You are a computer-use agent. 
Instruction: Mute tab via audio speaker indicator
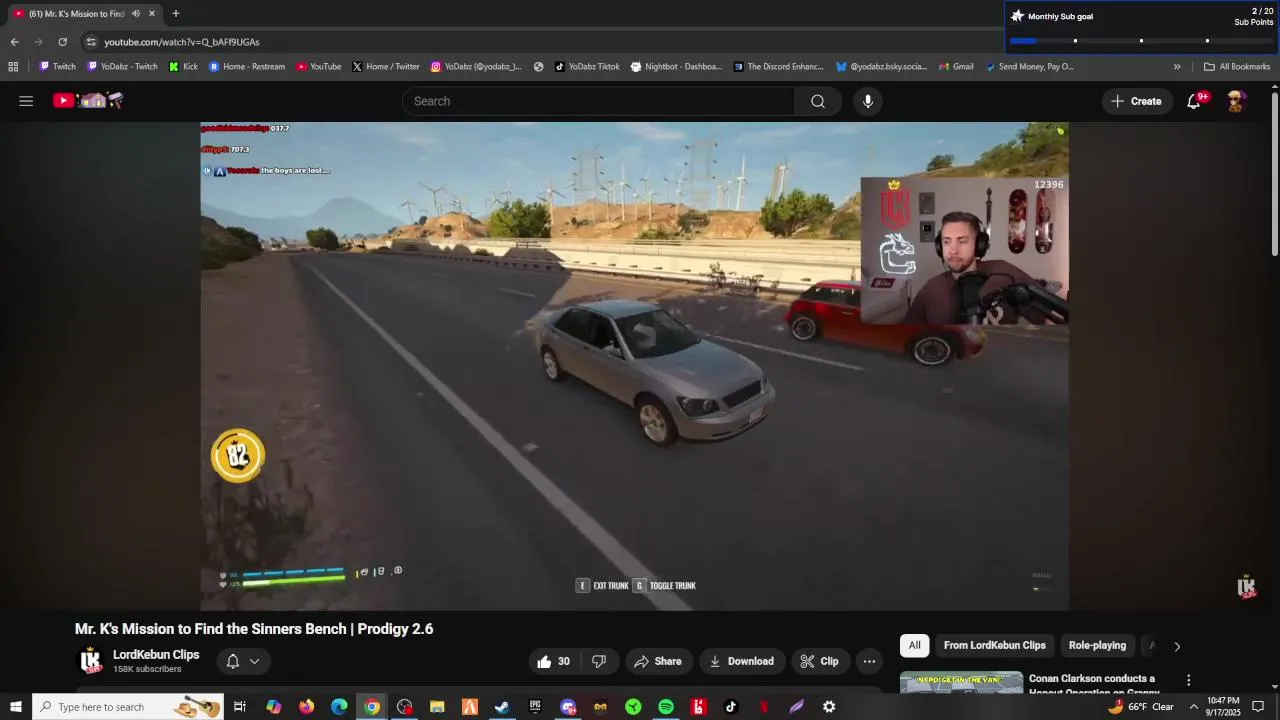click(x=136, y=14)
